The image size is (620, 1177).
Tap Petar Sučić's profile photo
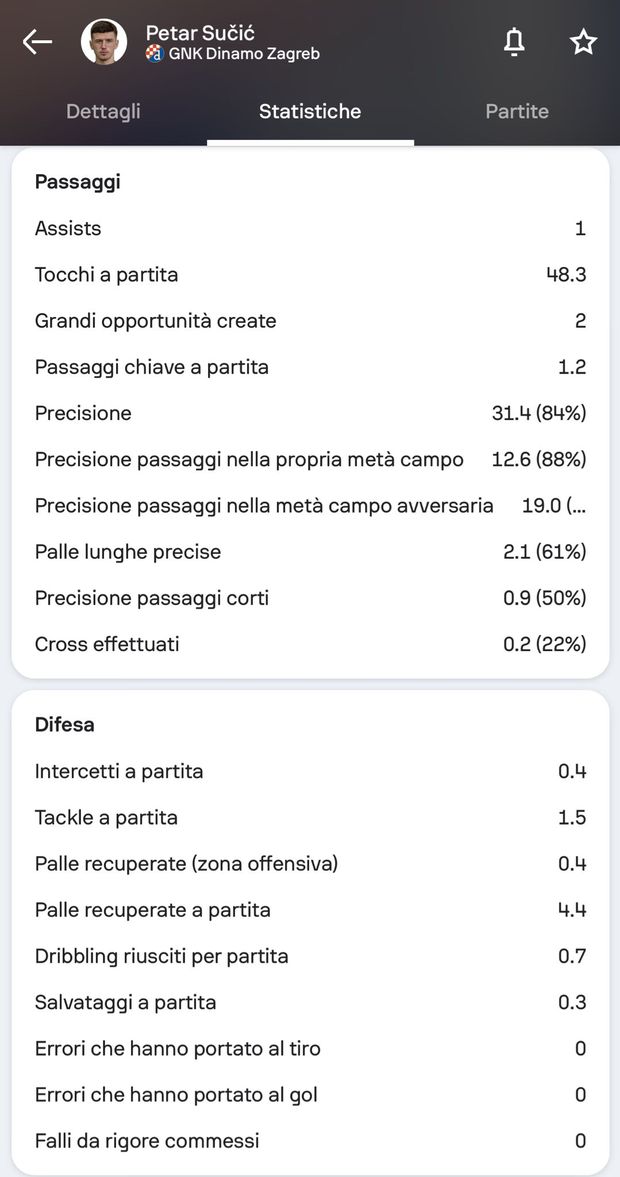click(104, 42)
